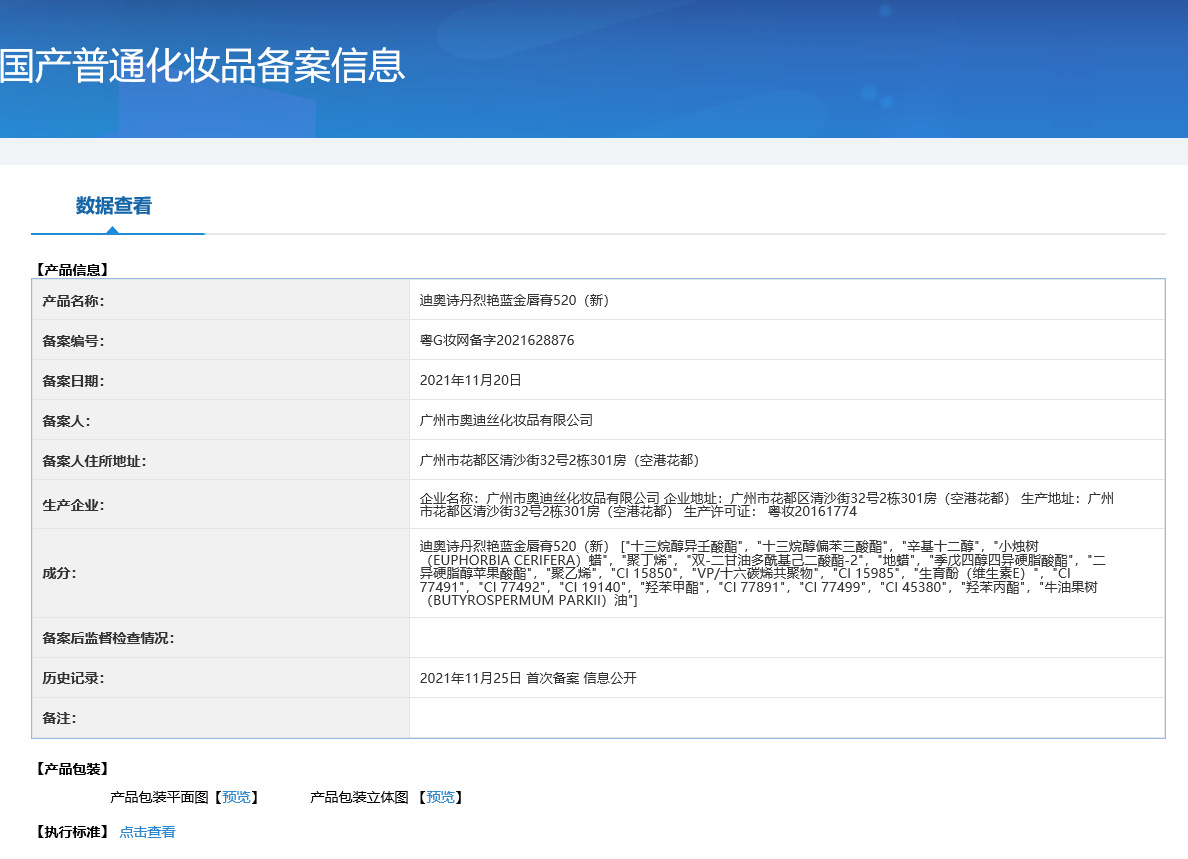Open the 点击查看 execution standard link

click(147, 832)
